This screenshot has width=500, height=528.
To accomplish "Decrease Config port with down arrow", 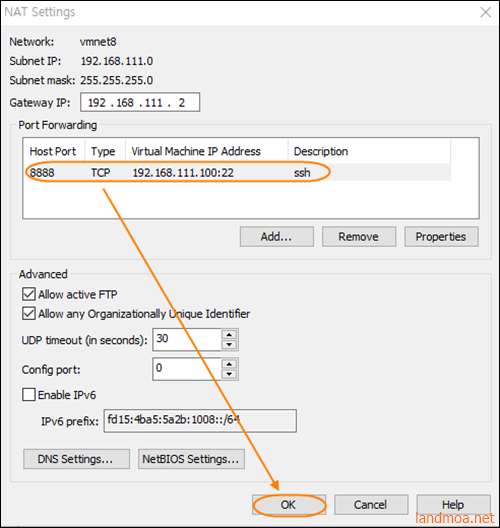I will coord(229,374).
